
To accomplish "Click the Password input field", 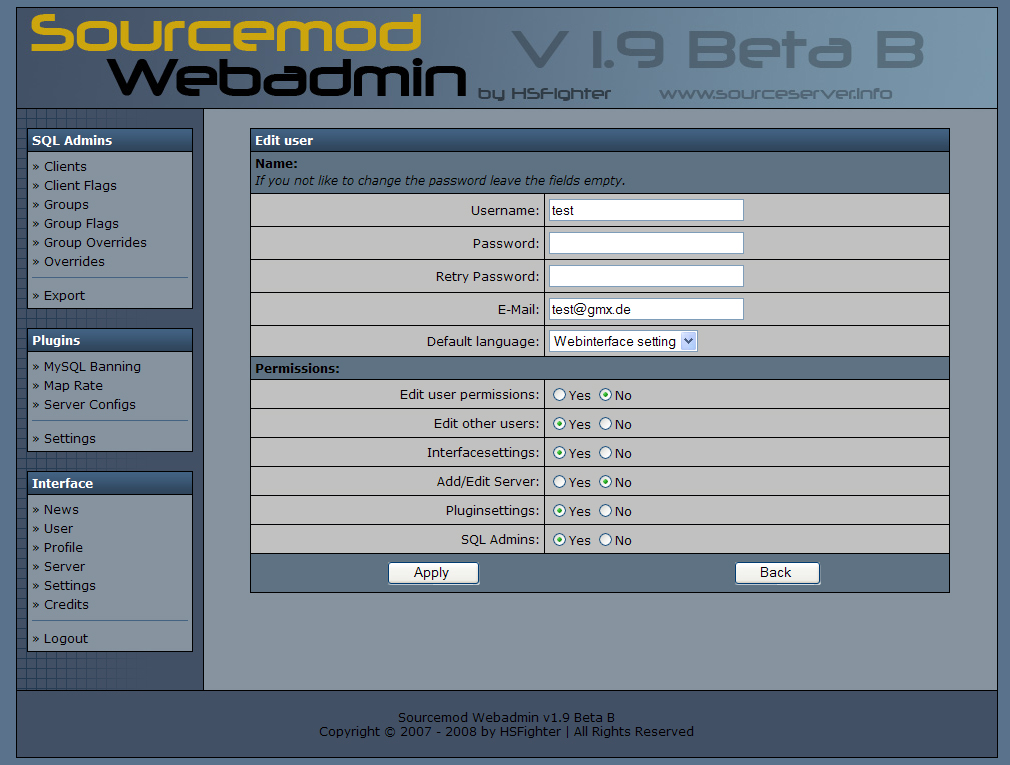I will point(646,243).
